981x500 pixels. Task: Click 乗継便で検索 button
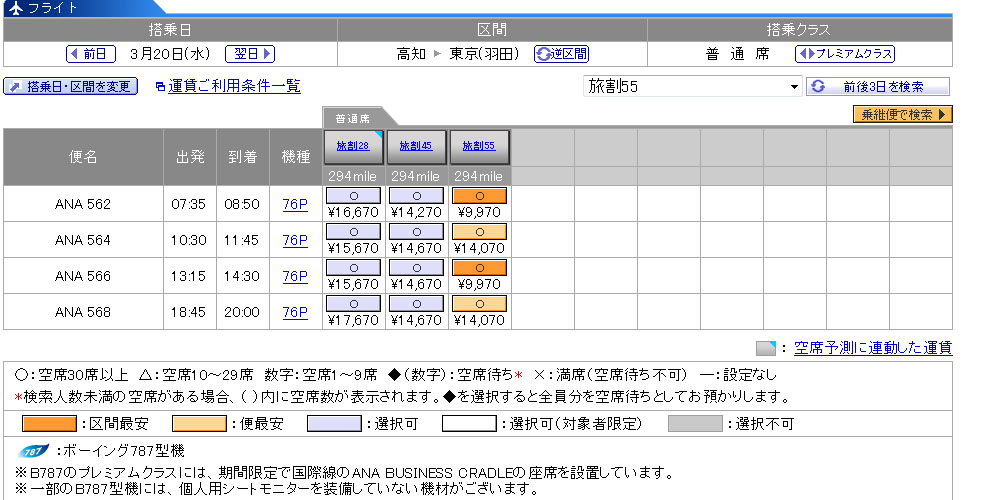pos(903,115)
